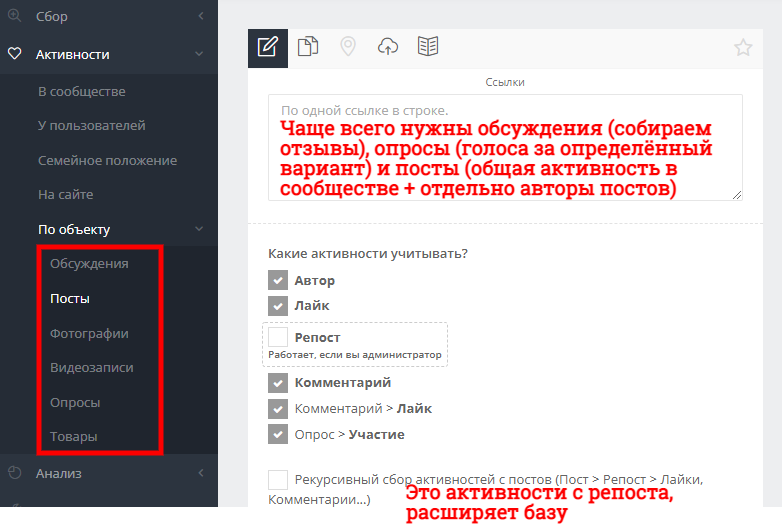Viewport: 782px width, 524px height.
Task: Click the textarea resize handle corner
Action: point(737,195)
